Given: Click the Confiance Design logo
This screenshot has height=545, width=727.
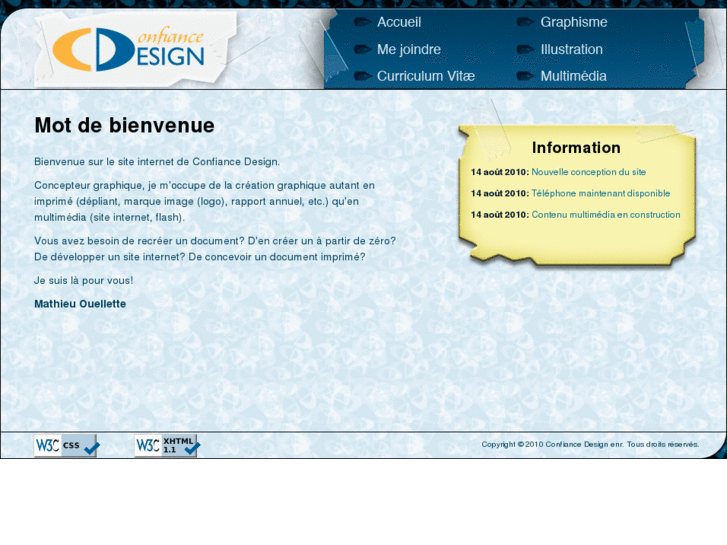Looking at the screenshot, I should coord(128,49).
